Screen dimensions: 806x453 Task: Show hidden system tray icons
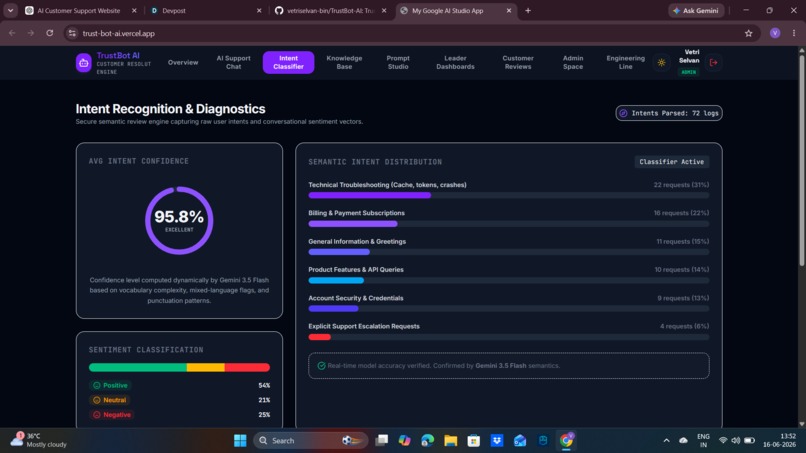pyautogui.click(x=666, y=441)
